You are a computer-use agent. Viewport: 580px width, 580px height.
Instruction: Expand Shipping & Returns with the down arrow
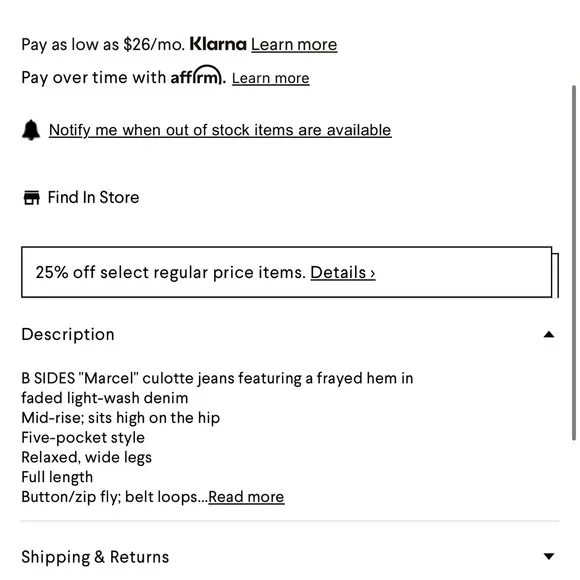click(549, 556)
